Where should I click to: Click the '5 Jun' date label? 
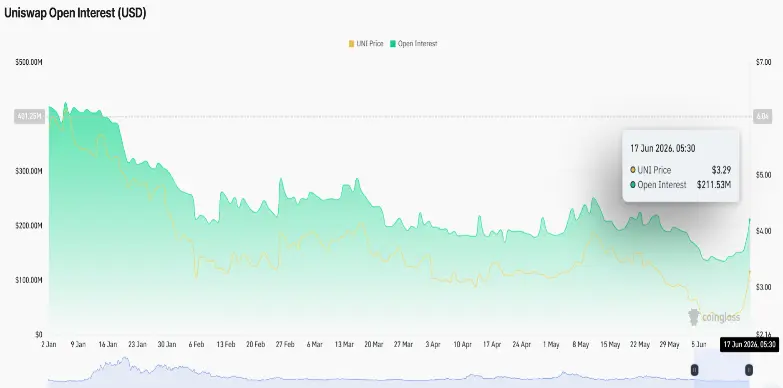(x=699, y=345)
